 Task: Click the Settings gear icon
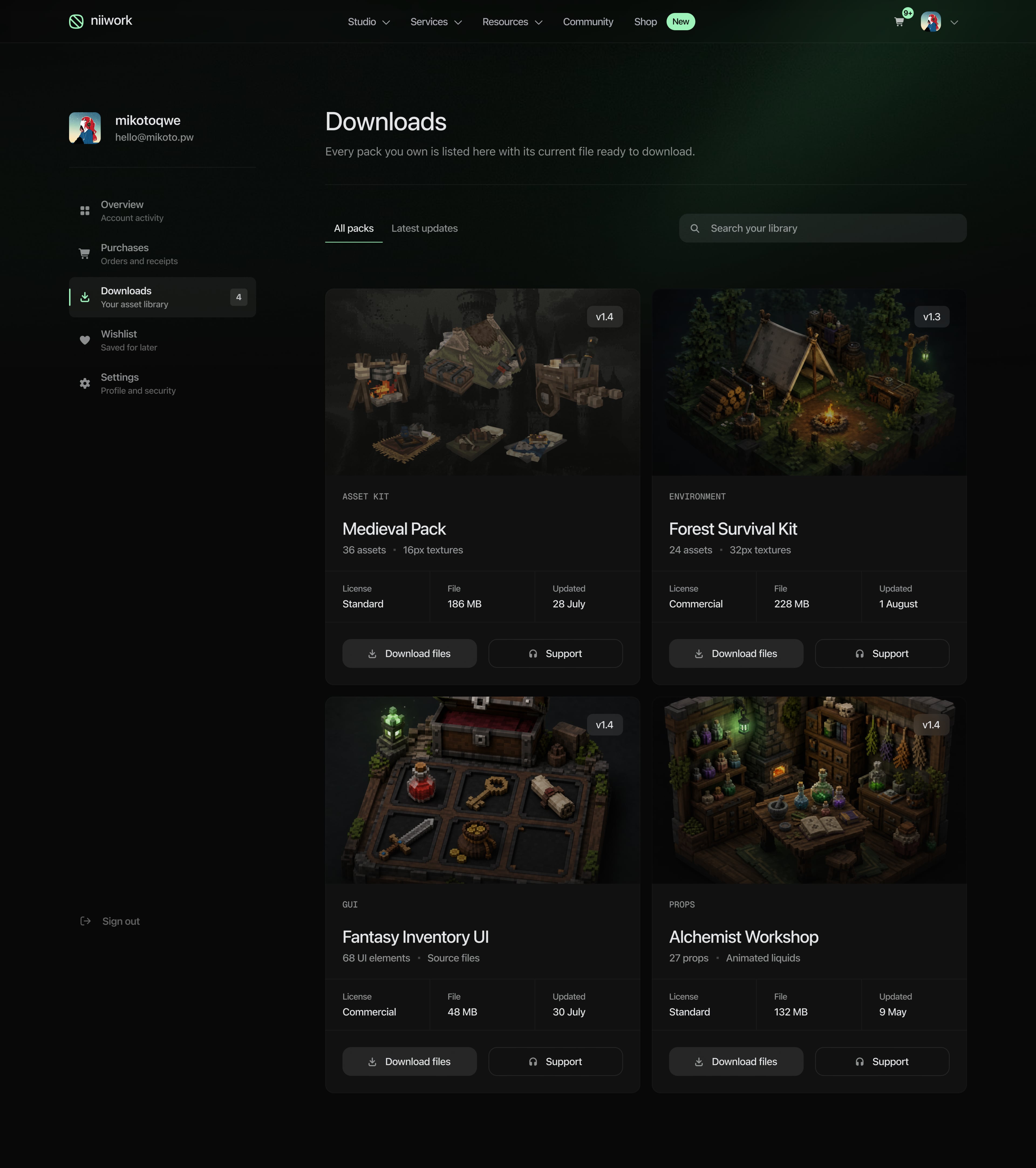pos(84,383)
